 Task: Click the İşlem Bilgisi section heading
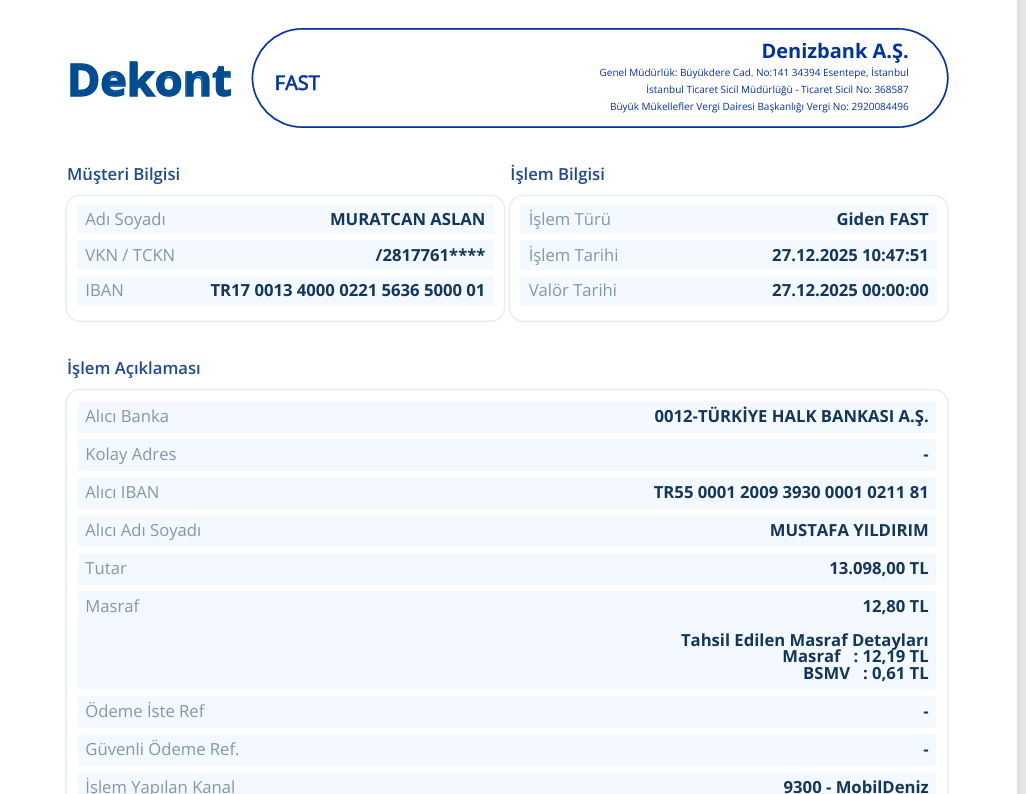[557, 174]
